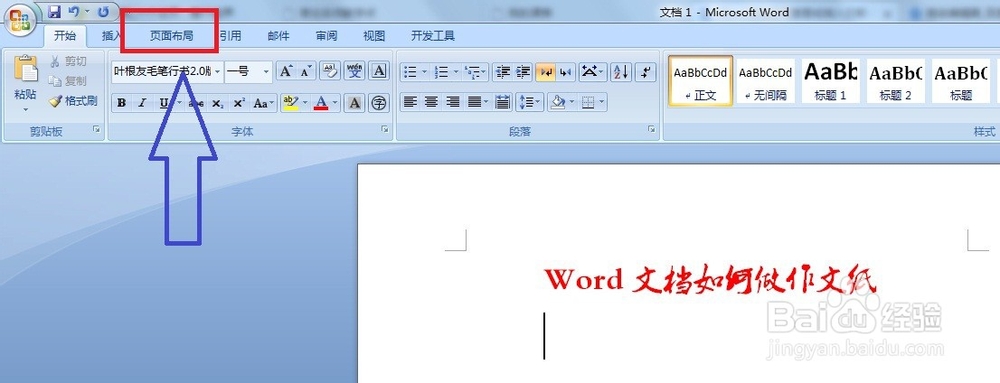Toggle left-to-right text direction
The height and width of the screenshot is (383, 1000).
(545, 72)
